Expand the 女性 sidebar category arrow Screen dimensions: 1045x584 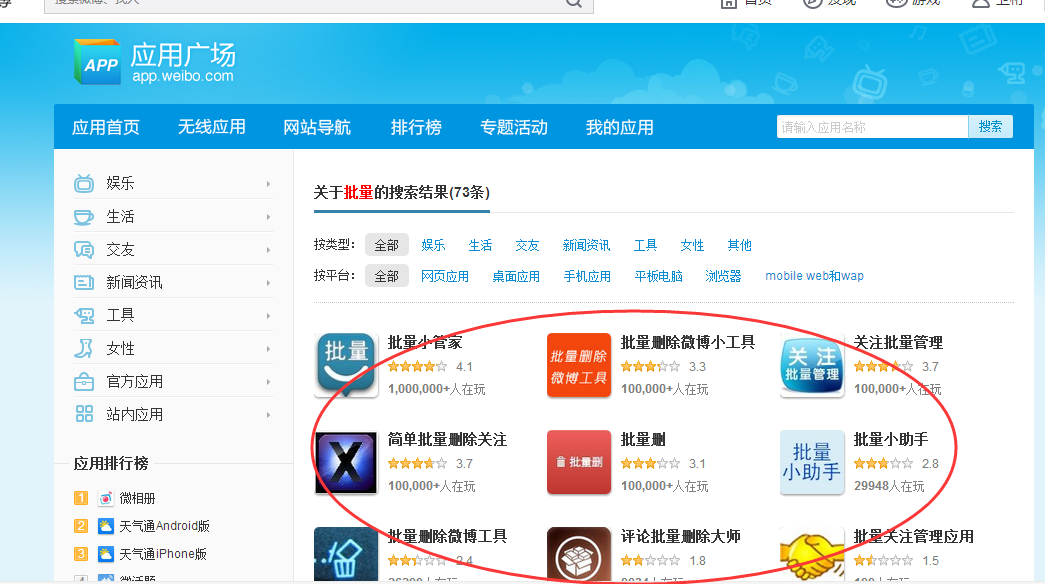tap(268, 349)
